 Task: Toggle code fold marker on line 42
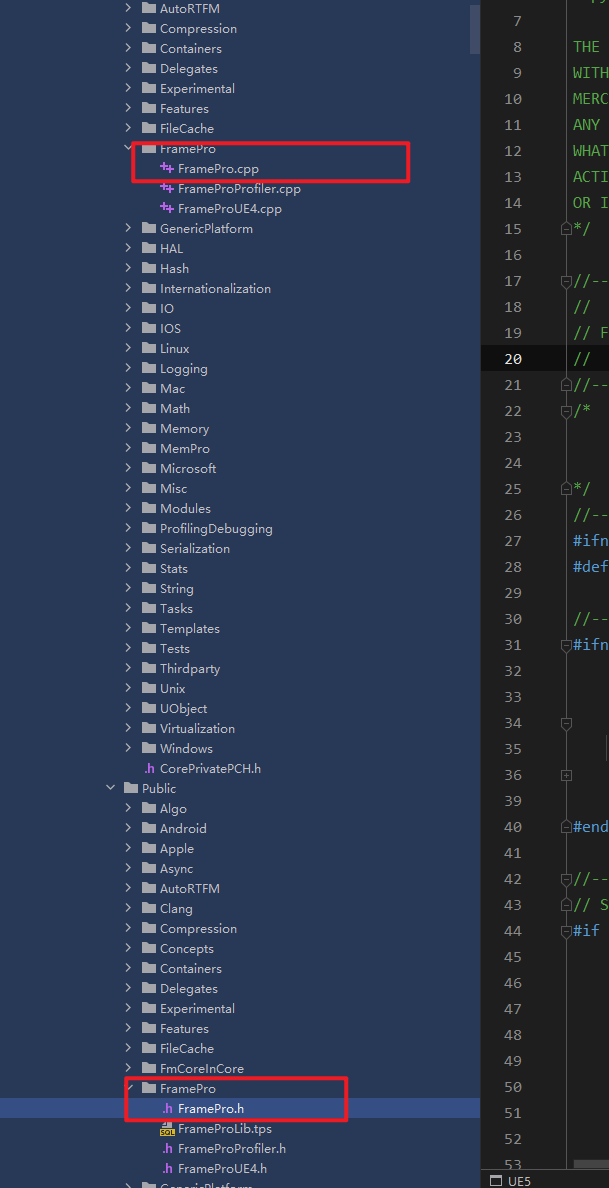point(566,879)
